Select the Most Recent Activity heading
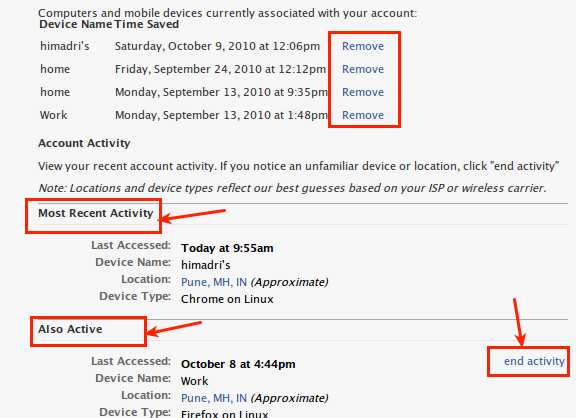576x418 pixels. 96,213
